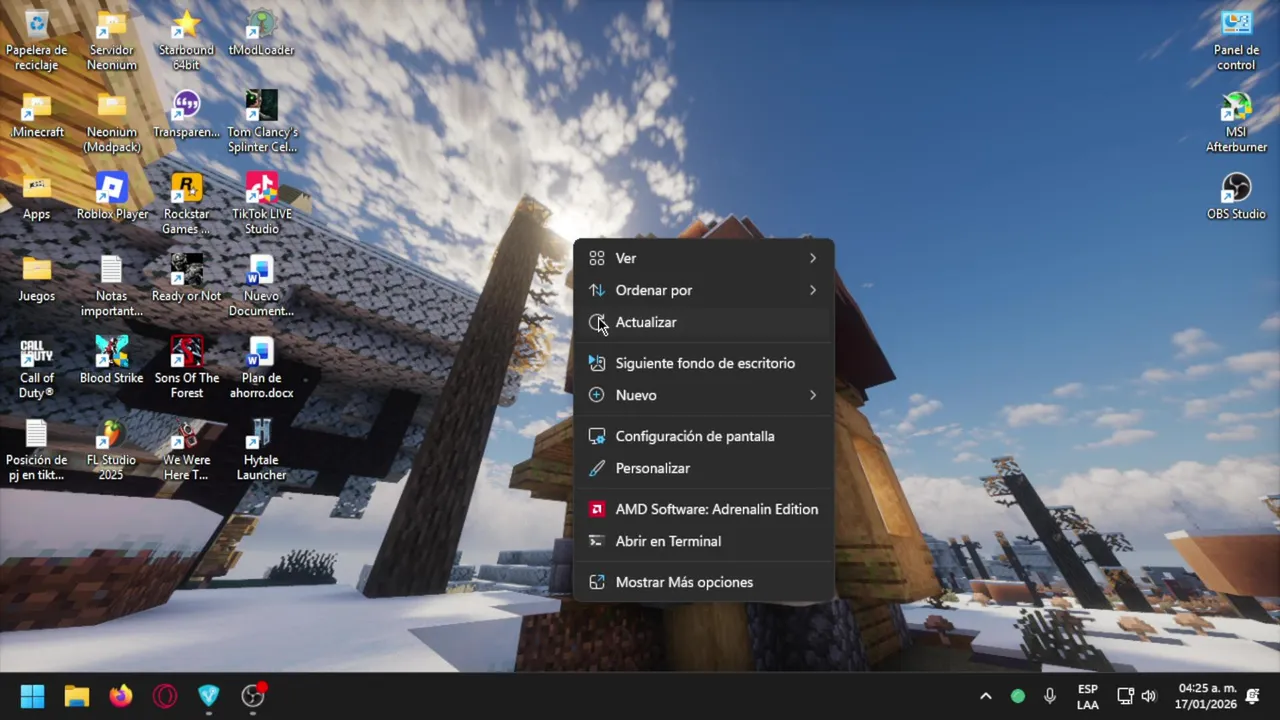Select the TikTok LIVE Studio shortcut
Image resolution: width=1280 pixels, height=720 pixels.
coord(261,204)
